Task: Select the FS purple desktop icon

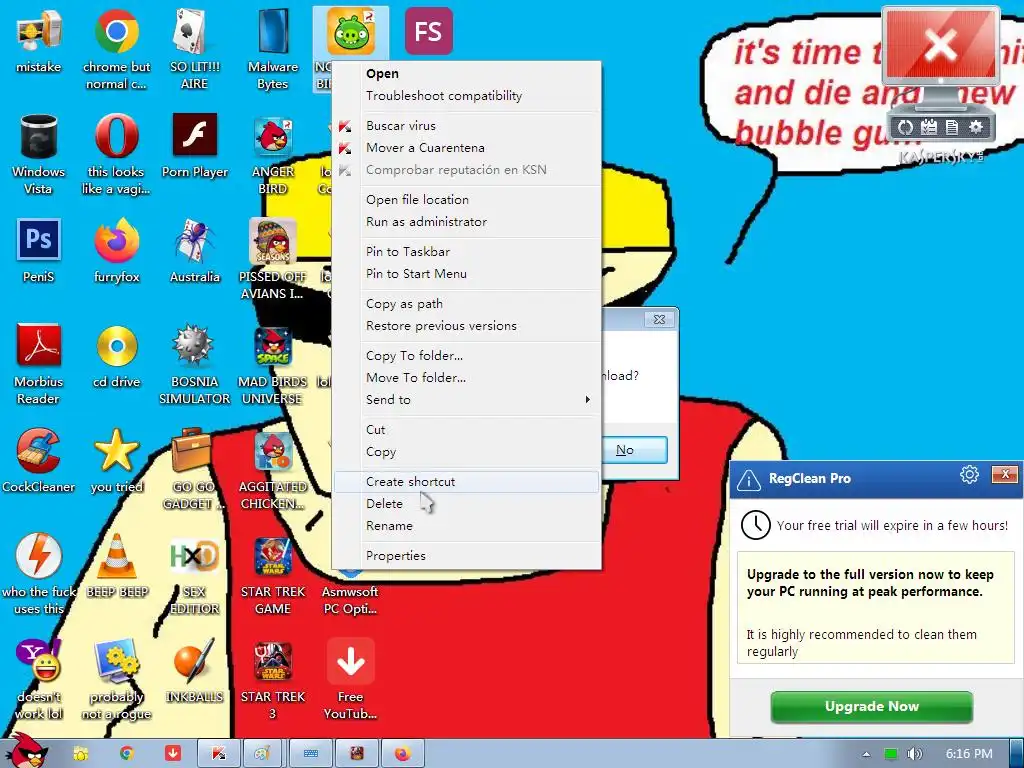Action: click(x=428, y=31)
